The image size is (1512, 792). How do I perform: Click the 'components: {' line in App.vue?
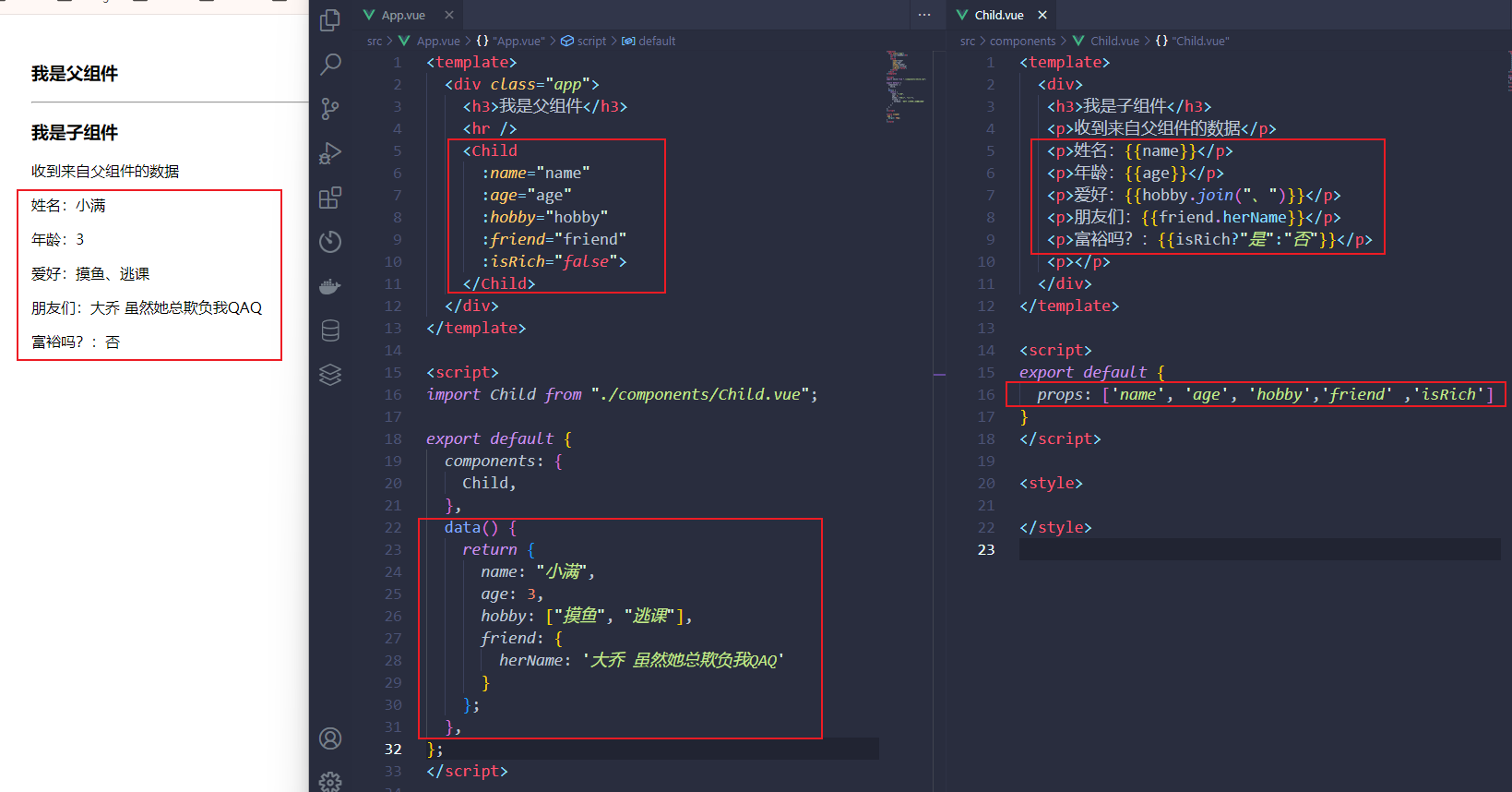coord(503,461)
